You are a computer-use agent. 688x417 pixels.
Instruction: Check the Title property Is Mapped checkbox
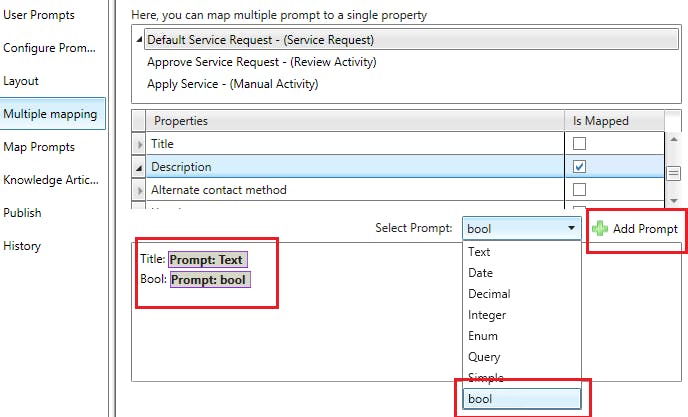[x=579, y=144]
